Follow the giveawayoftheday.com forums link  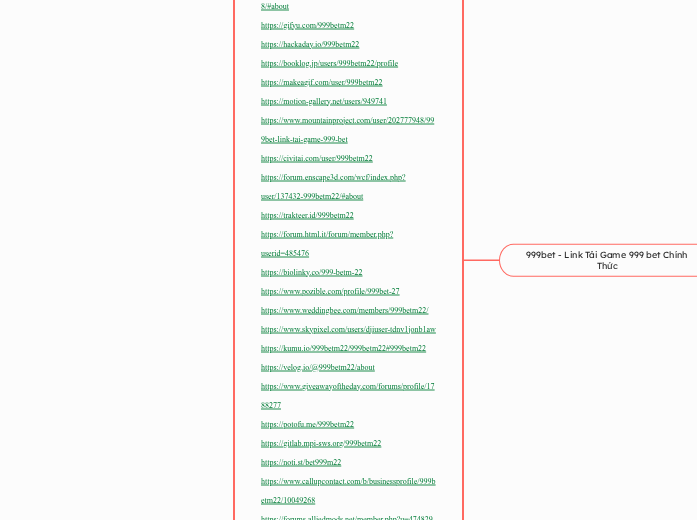[347, 387]
